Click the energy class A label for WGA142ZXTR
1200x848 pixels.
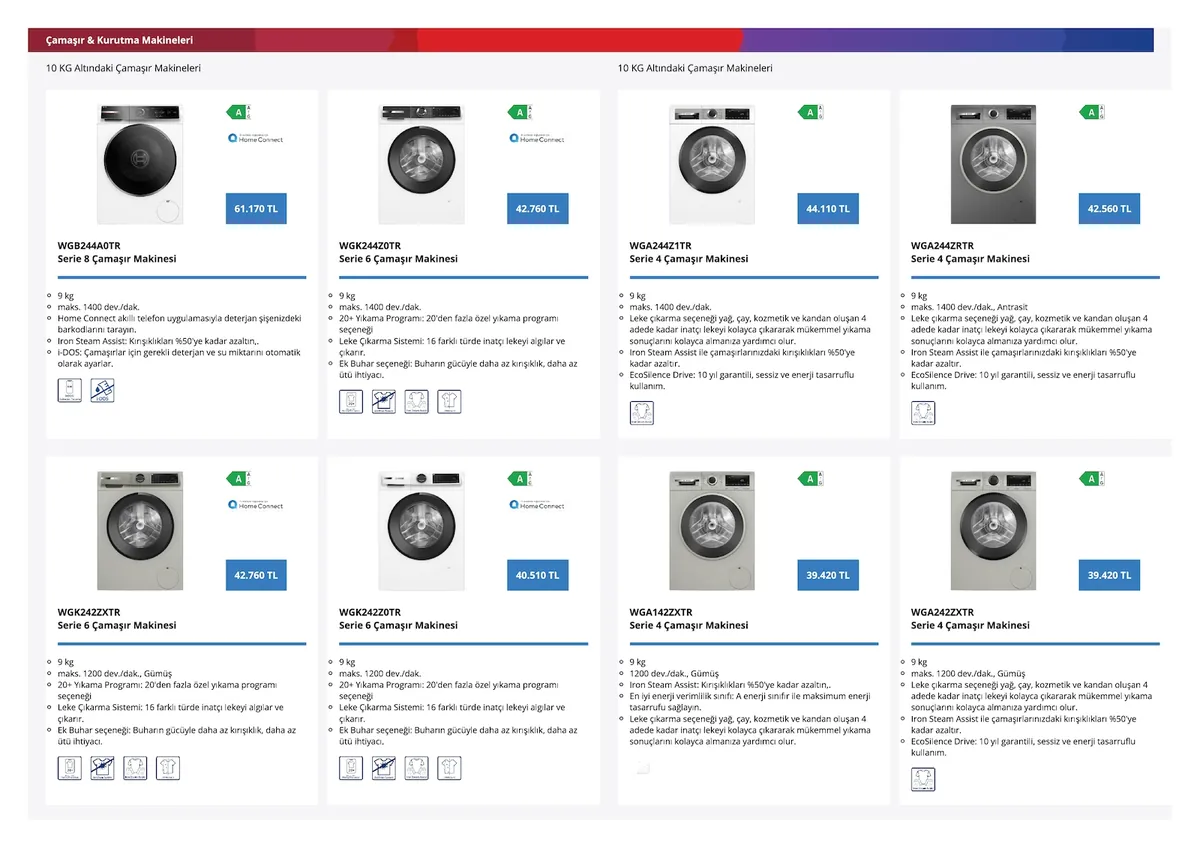point(811,479)
